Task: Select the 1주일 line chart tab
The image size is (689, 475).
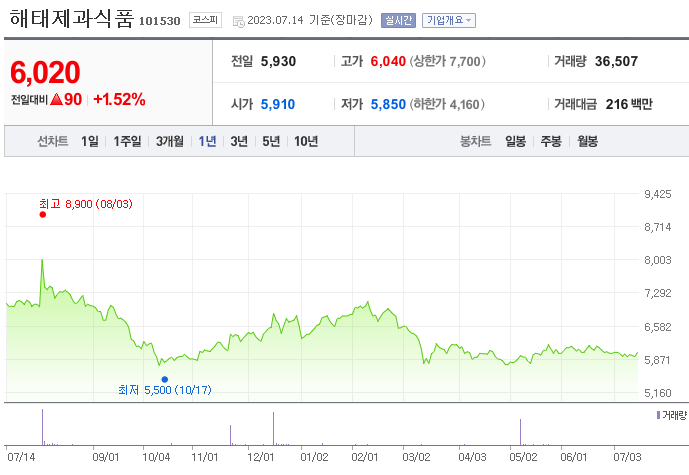Action: (127, 141)
